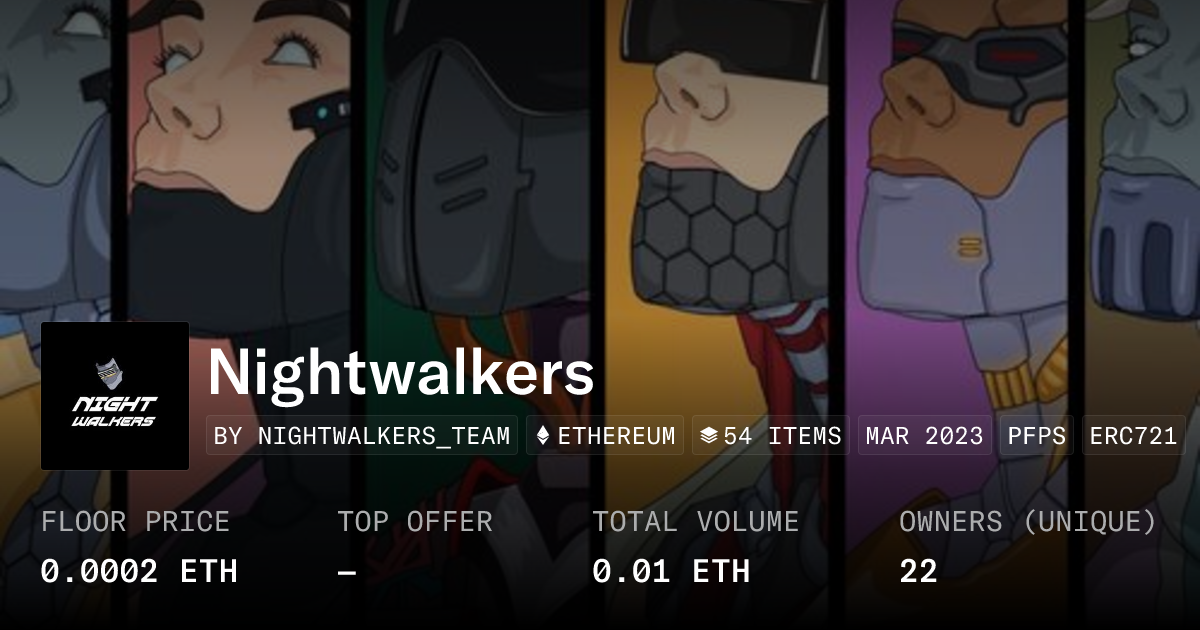Click the stacked layers items icon
Screen dimensions: 1200x630
coord(709,436)
